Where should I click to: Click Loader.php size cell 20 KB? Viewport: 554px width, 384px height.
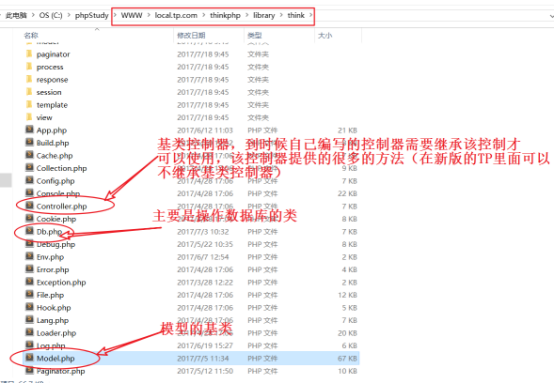point(347,333)
